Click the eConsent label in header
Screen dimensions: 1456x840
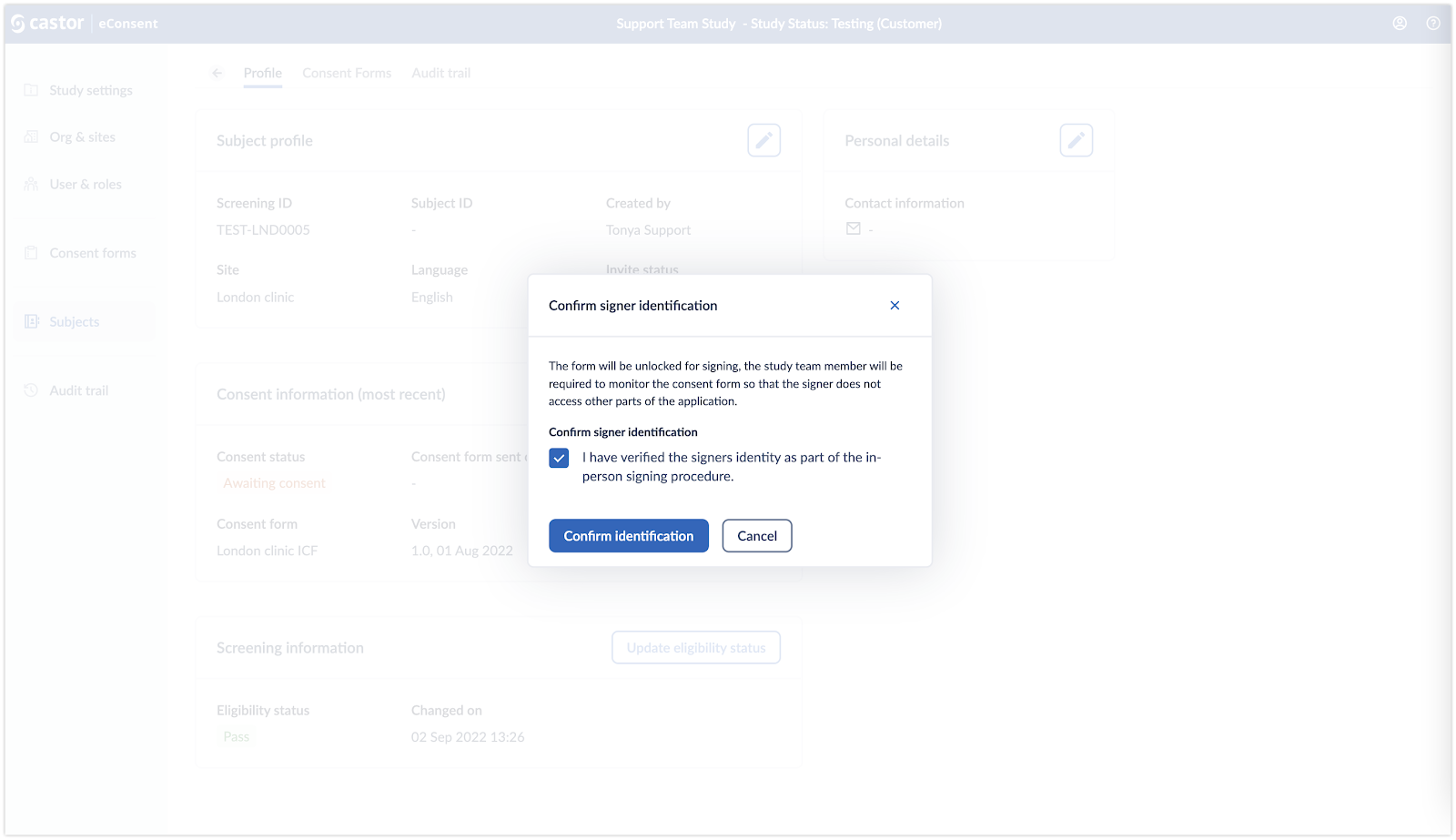coord(128,24)
